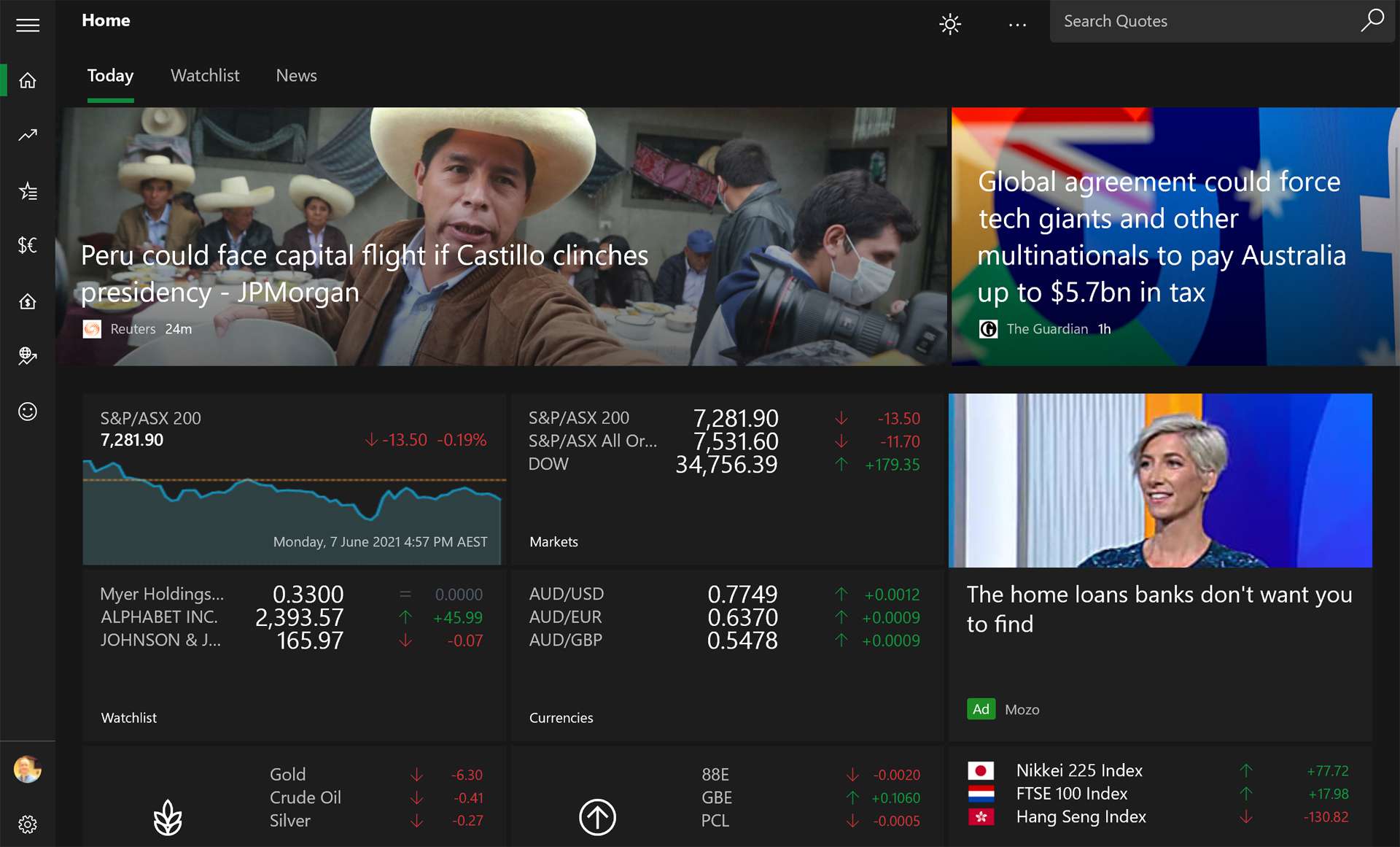Select the Crude Oil commodity row
The image size is (1400, 847).
[376, 798]
